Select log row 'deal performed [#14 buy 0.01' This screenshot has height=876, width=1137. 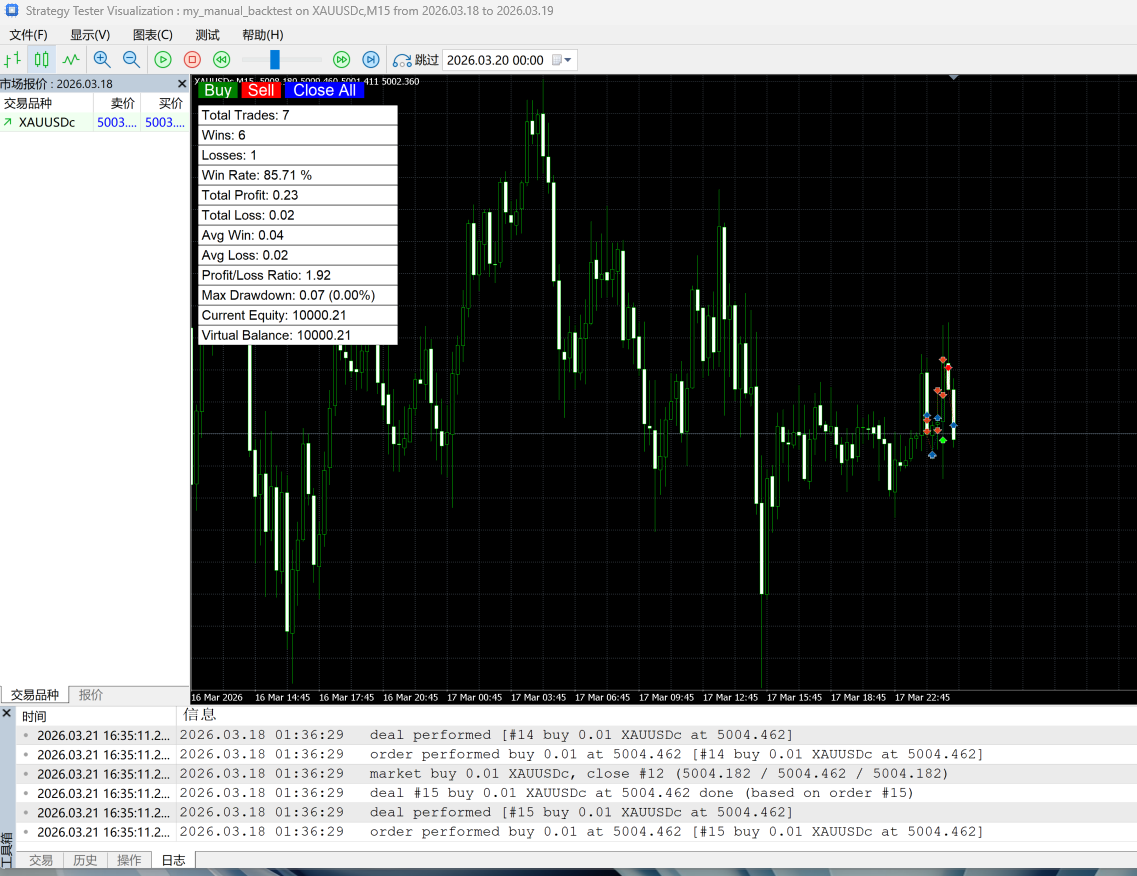tap(576, 735)
